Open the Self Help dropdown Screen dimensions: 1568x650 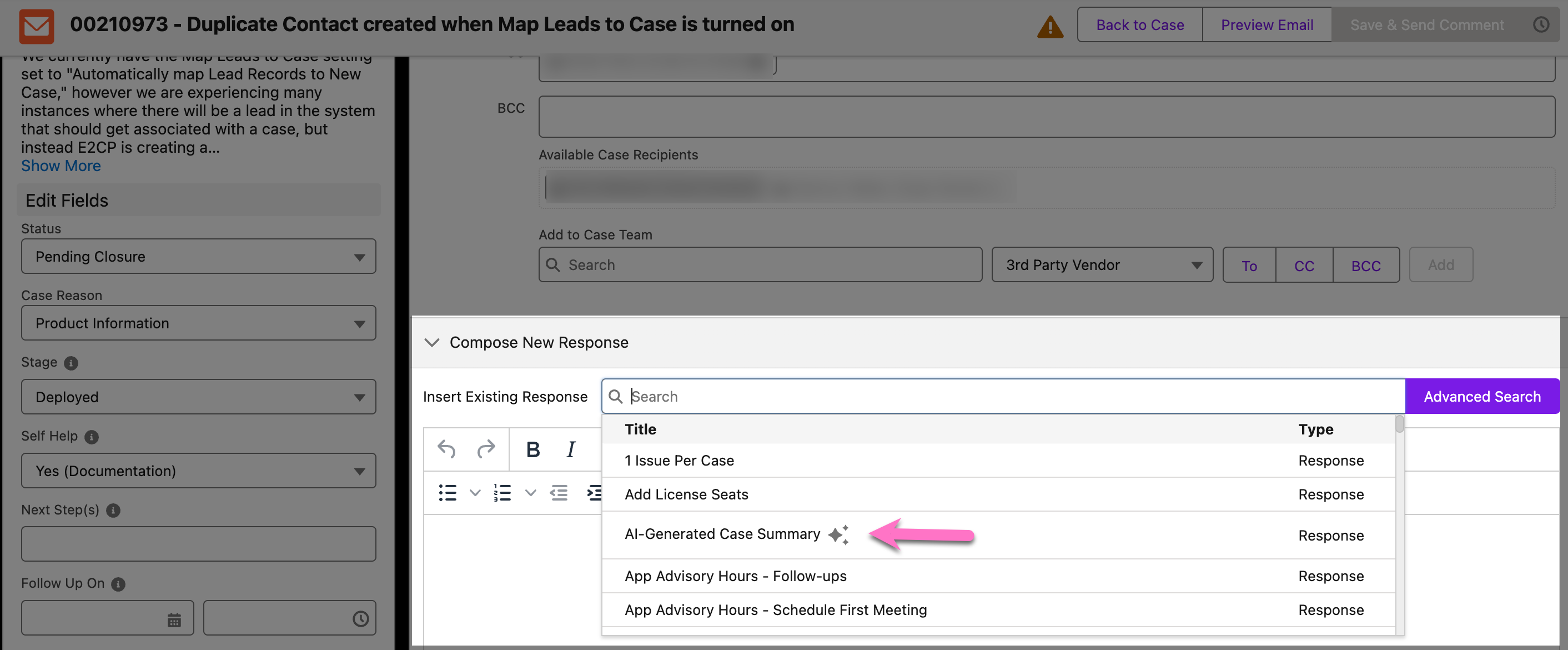pyautogui.click(x=198, y=471)
